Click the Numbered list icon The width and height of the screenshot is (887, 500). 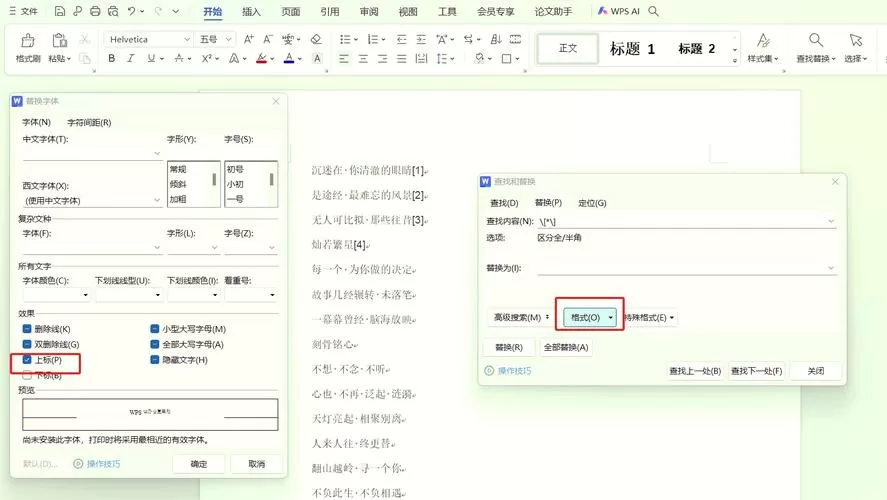pos(373,39)
